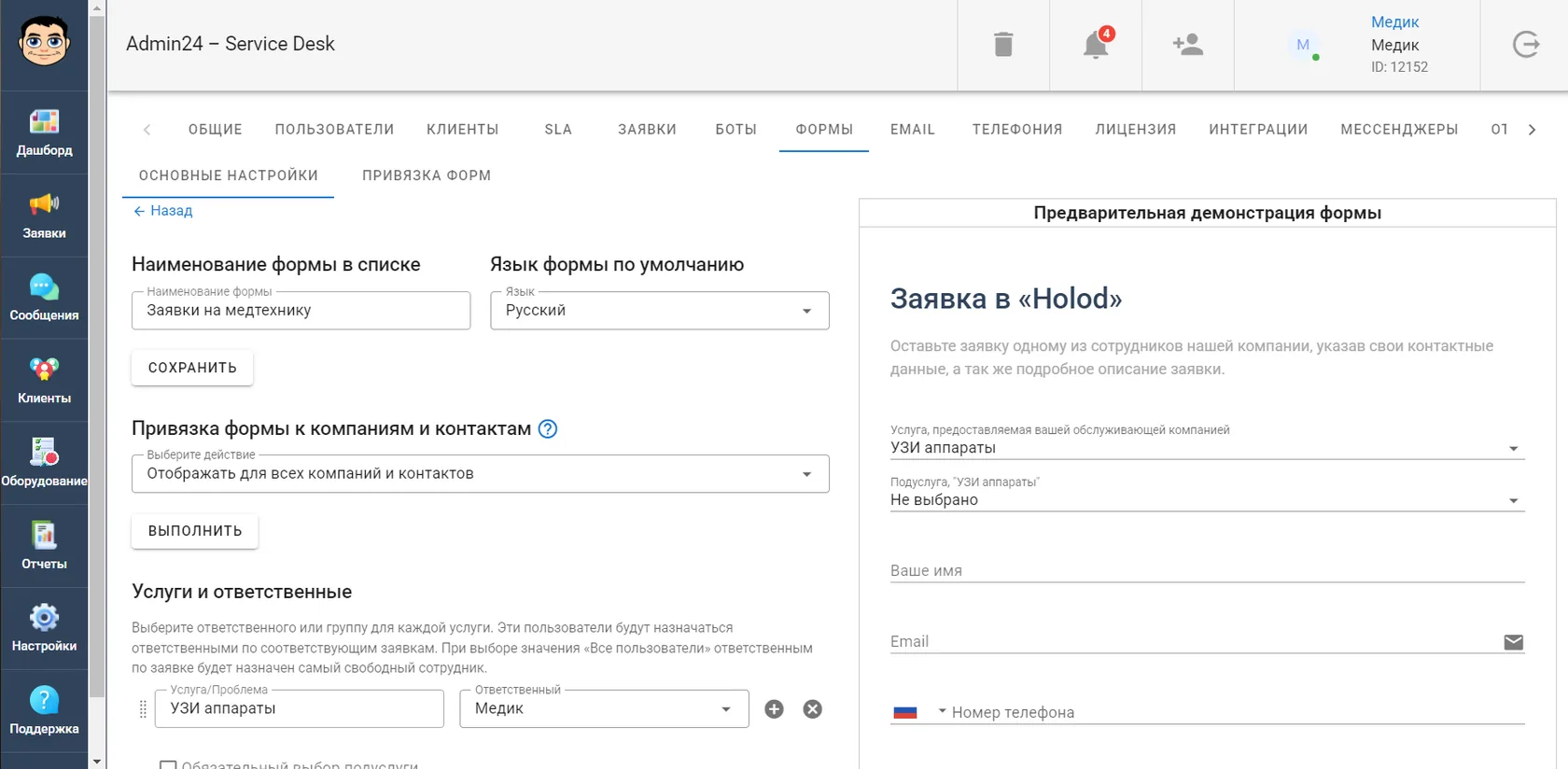Screen dimensions: 1568x769
Task: Open Поддержка help in the sidebar
Action: 44,711
